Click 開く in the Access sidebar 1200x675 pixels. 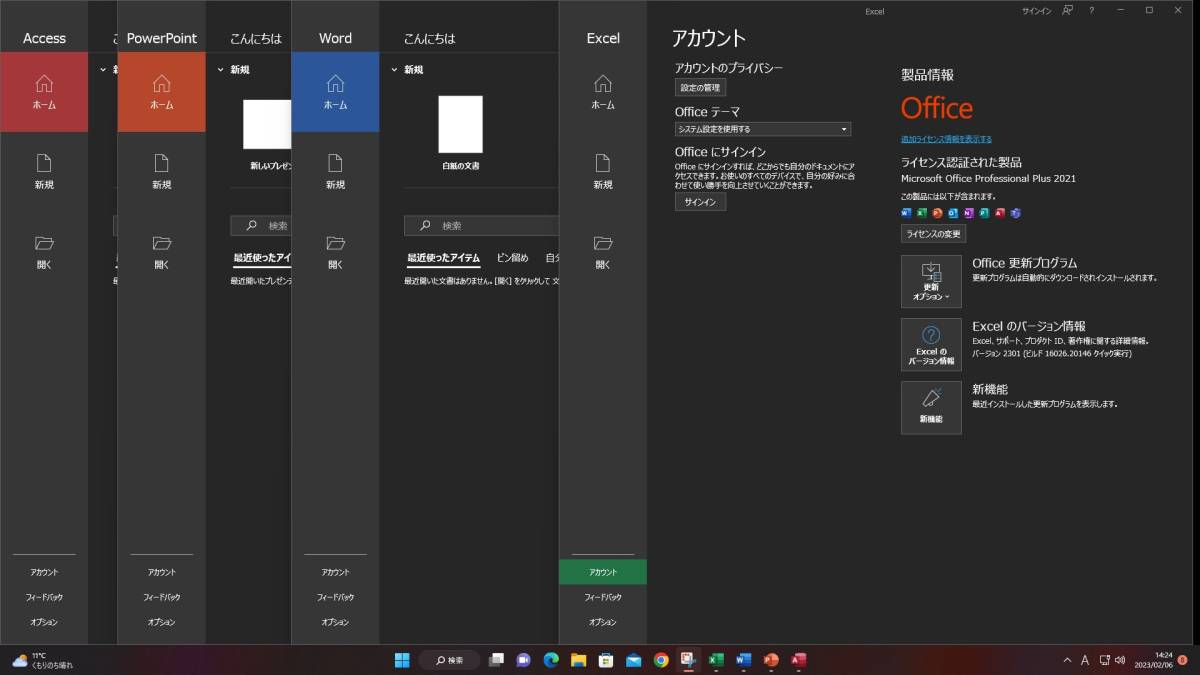(44, 252)
